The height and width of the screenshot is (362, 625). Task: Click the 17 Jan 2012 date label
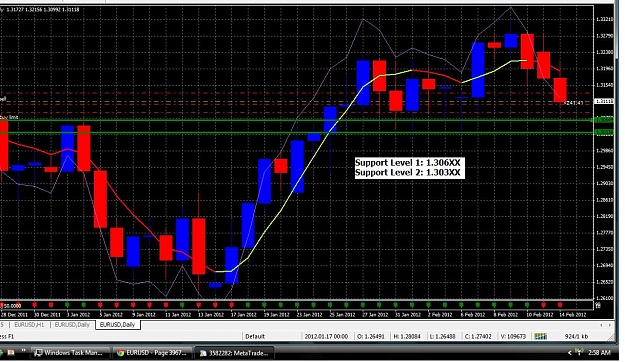244,315
